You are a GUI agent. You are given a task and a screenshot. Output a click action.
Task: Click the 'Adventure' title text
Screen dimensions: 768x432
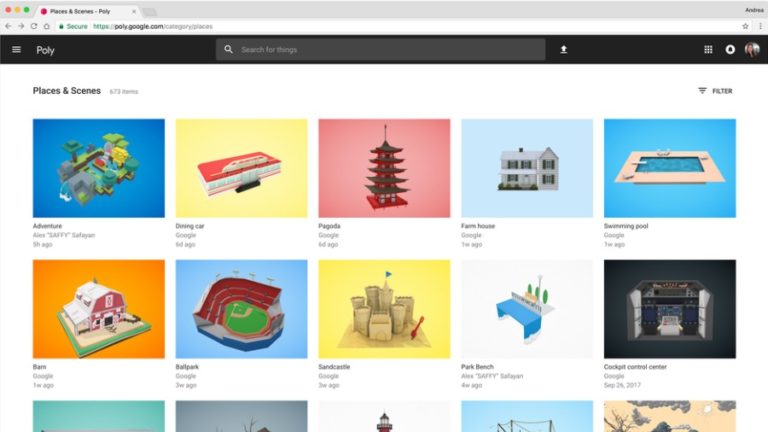pyautogui.click(x=48, y=226)
